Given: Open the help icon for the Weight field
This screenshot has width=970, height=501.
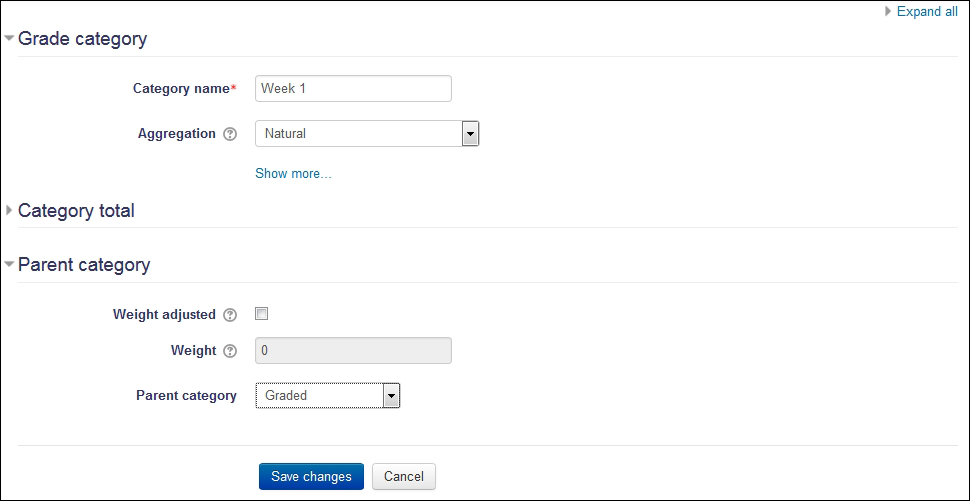Looking at the screenshot, I should (230, 351).
